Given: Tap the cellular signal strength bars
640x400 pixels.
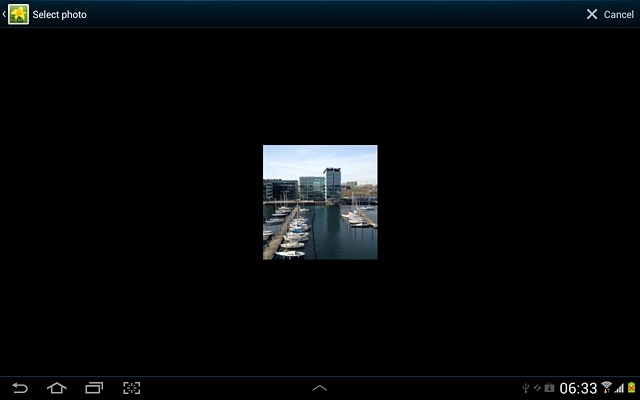Looking at the screenshot, I should (619, 388).
